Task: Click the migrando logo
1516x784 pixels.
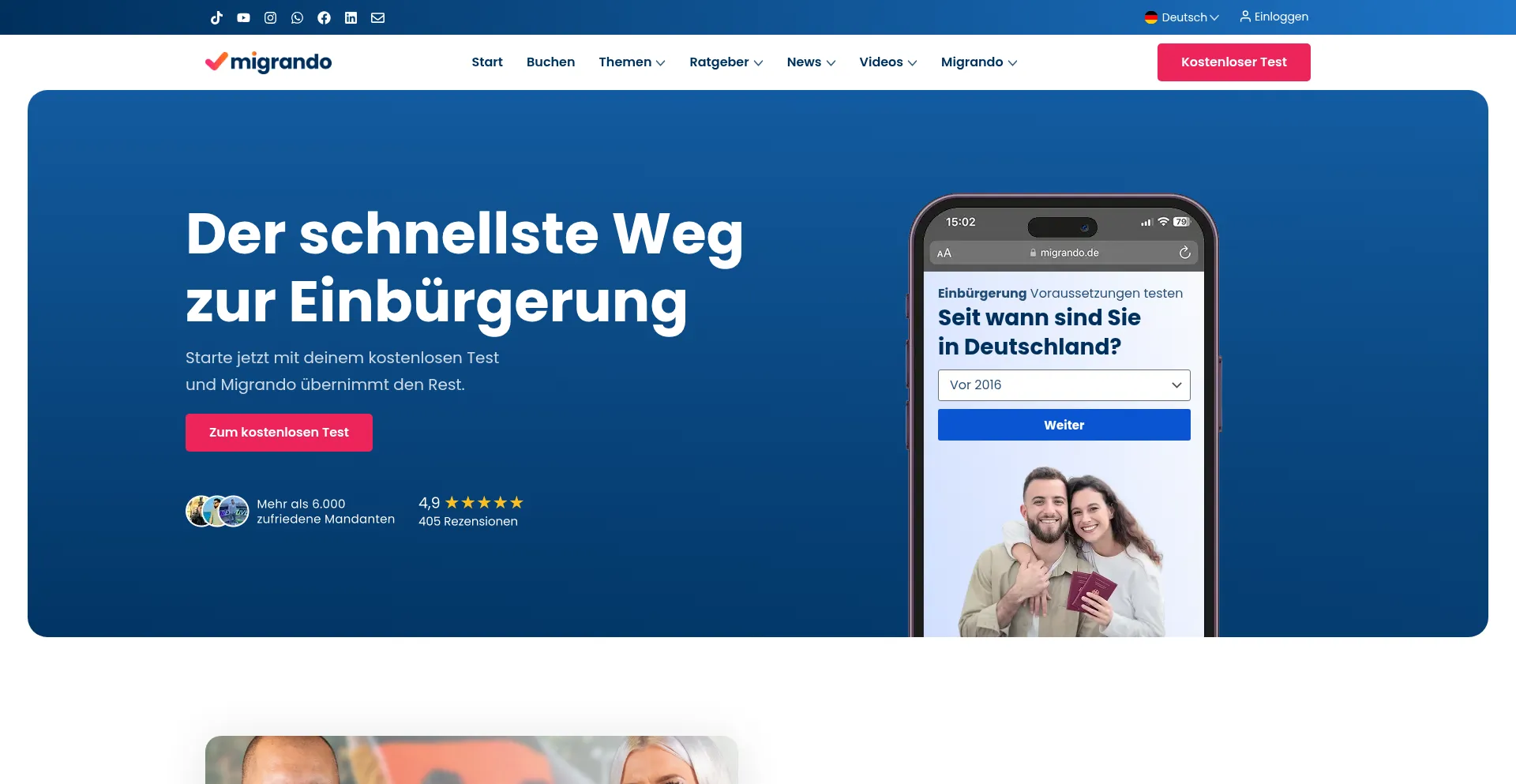Action: 268,62
